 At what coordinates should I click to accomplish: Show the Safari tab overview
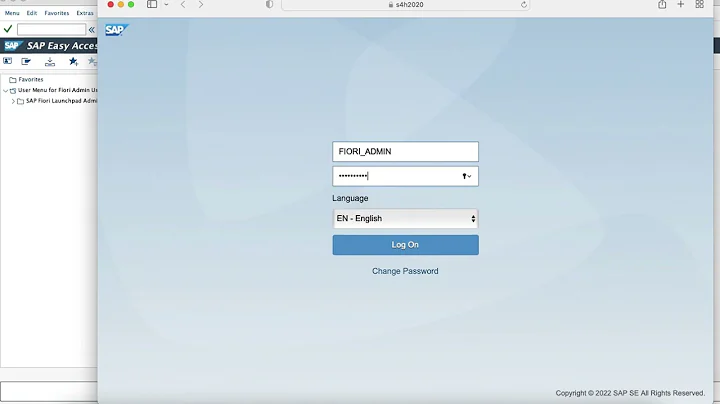coord(699,4)
